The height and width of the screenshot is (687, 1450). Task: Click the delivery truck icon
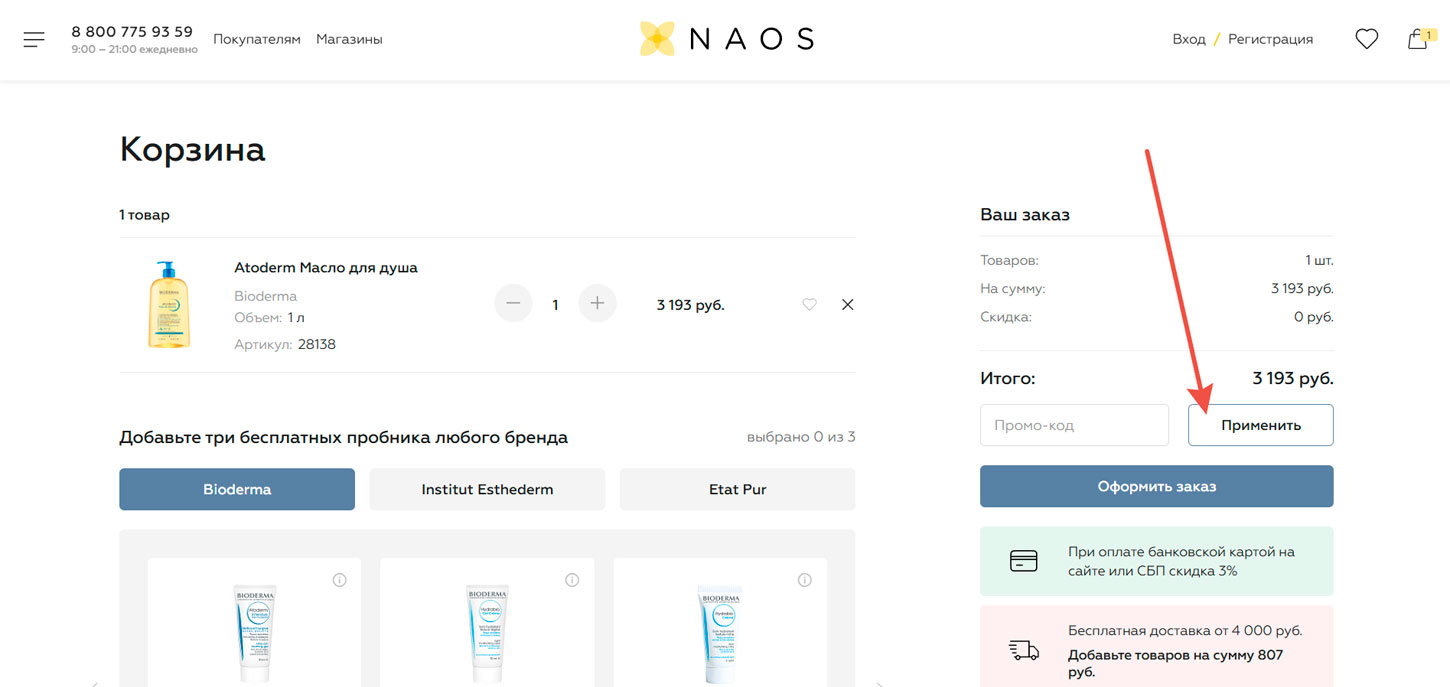click(1024, 650)
